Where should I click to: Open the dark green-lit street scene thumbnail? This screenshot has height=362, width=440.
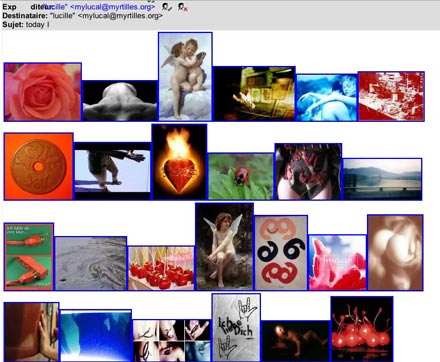tap(254, 94)
